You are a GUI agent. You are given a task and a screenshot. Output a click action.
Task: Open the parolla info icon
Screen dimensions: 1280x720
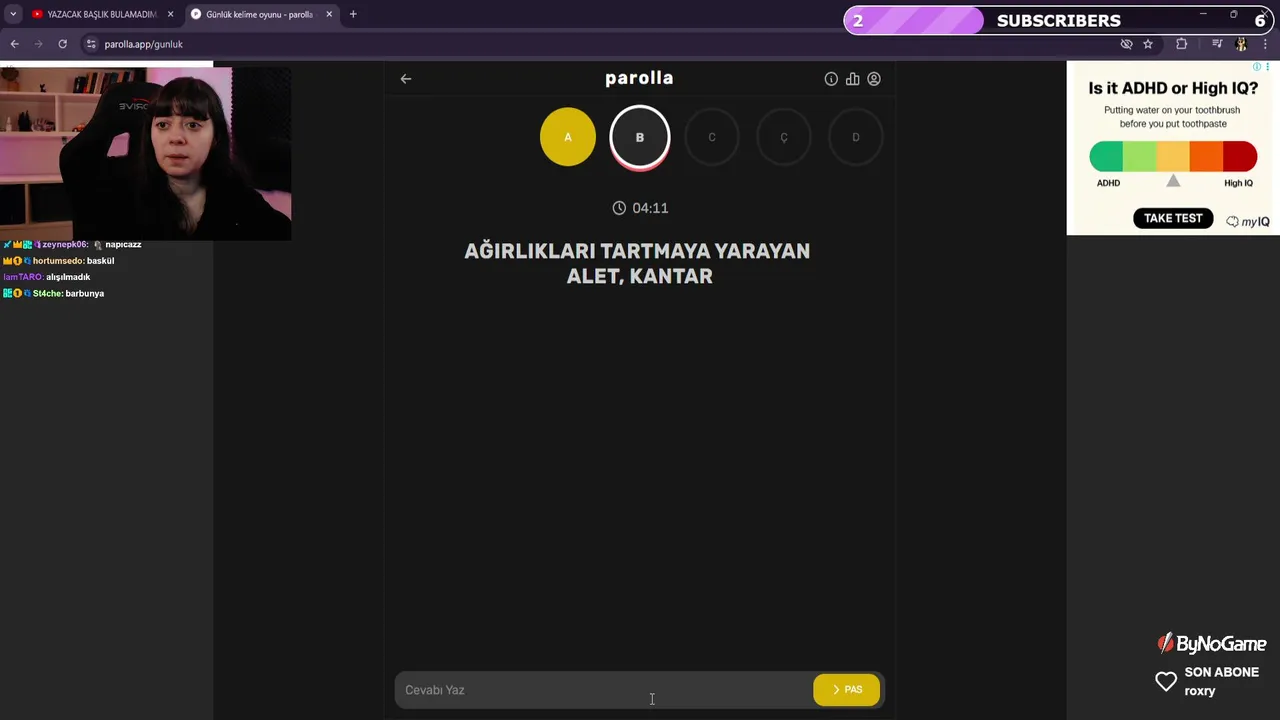click(x=831, y=79)
